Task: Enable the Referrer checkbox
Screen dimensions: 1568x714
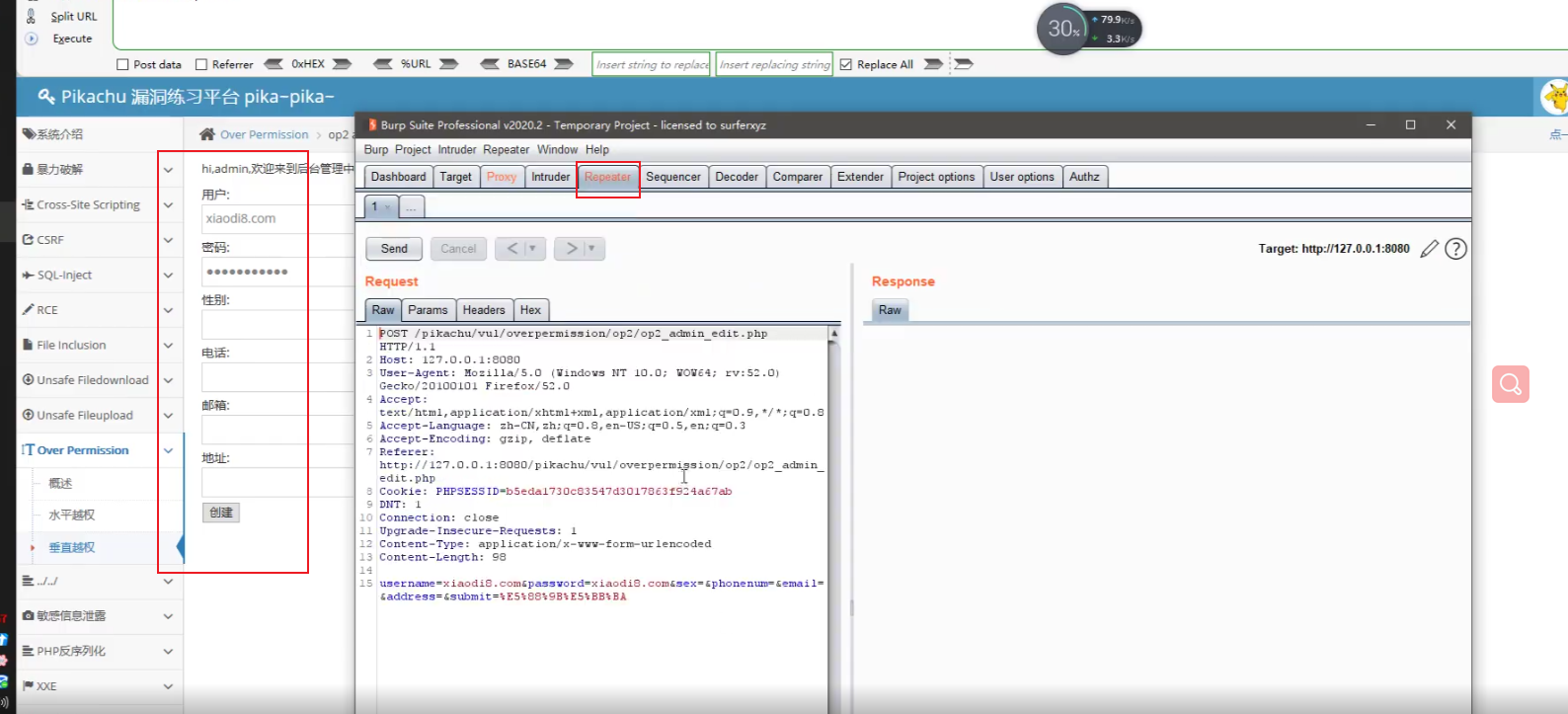Action: coord(201,64)
